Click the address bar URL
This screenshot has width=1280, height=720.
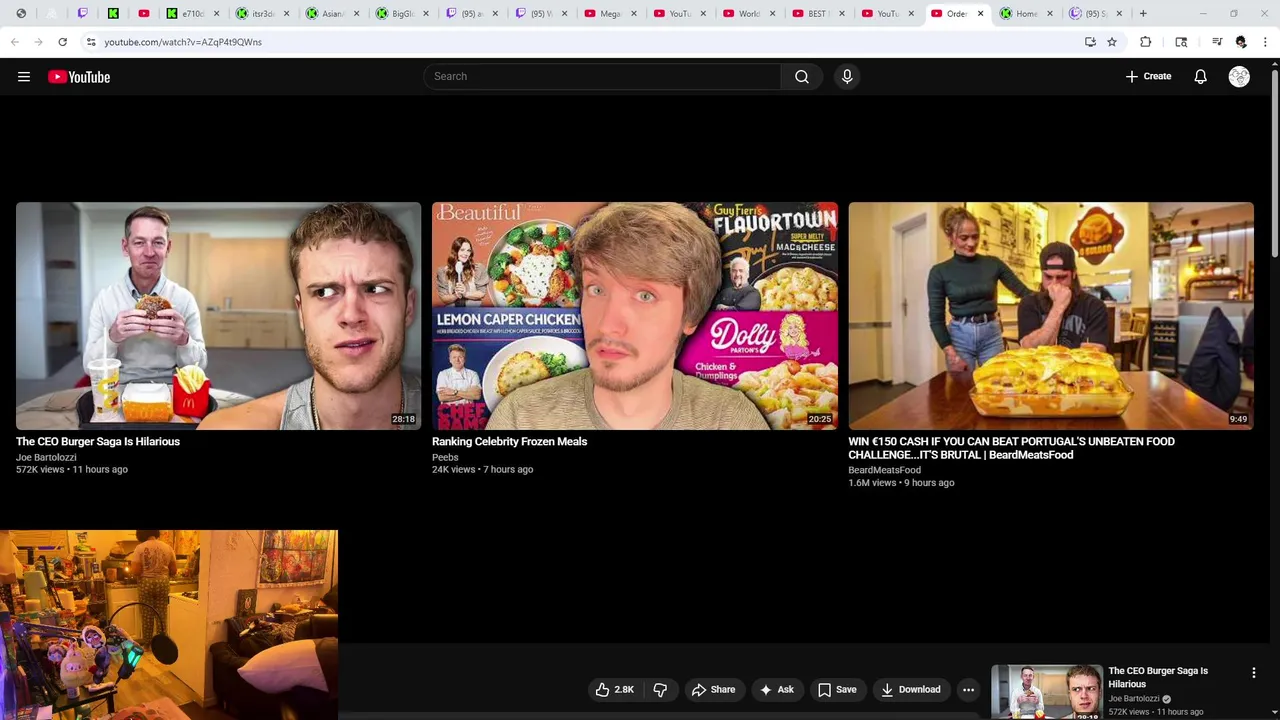tap(183, 42)
